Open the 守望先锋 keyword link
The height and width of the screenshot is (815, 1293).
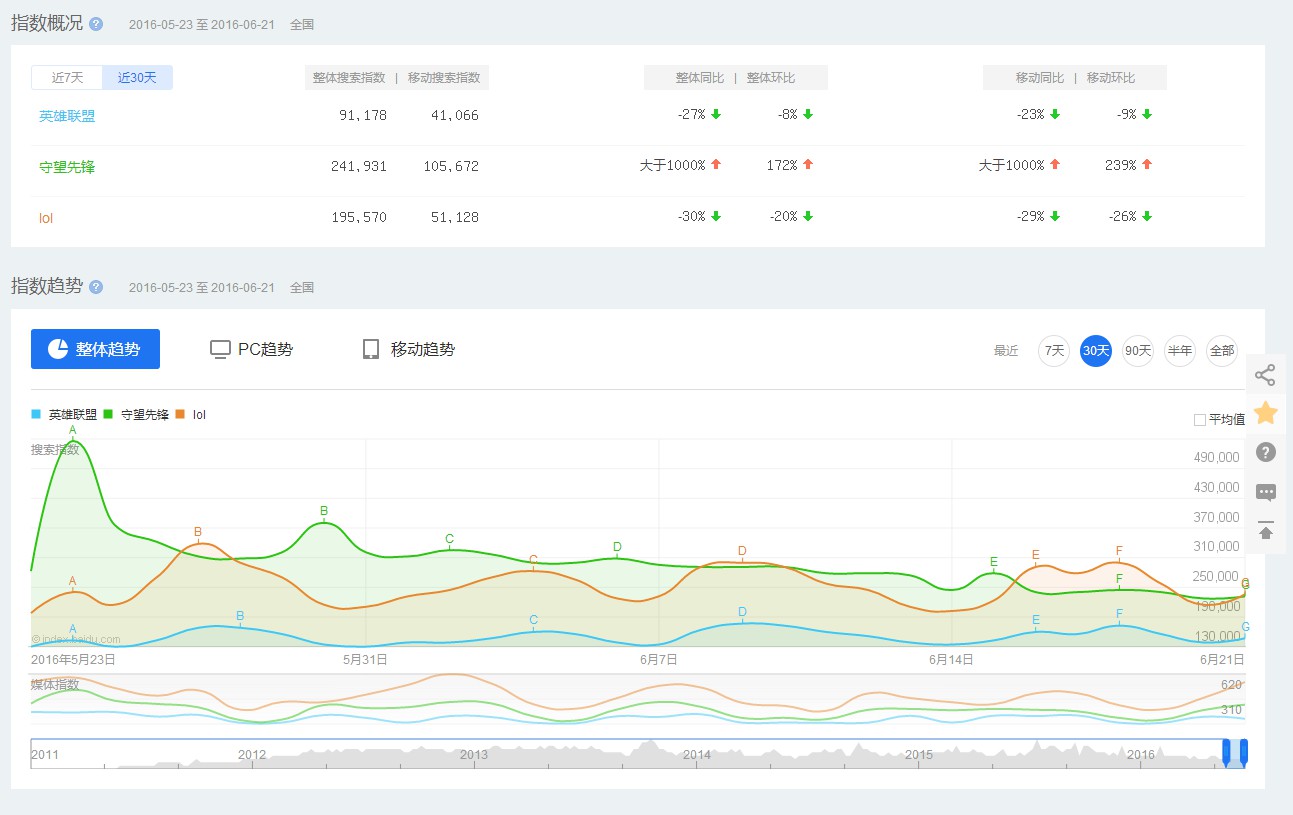click(67, 167)
